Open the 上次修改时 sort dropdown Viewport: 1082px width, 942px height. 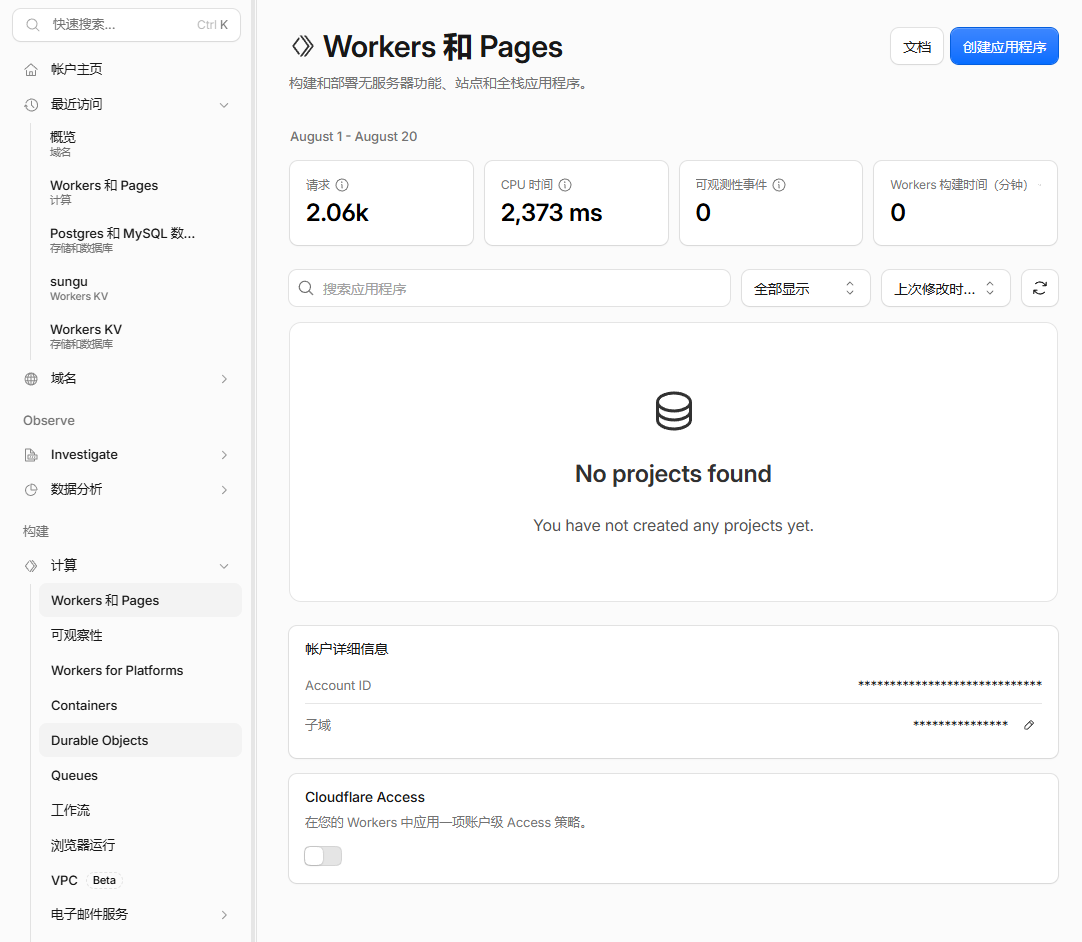coord(945,288)
